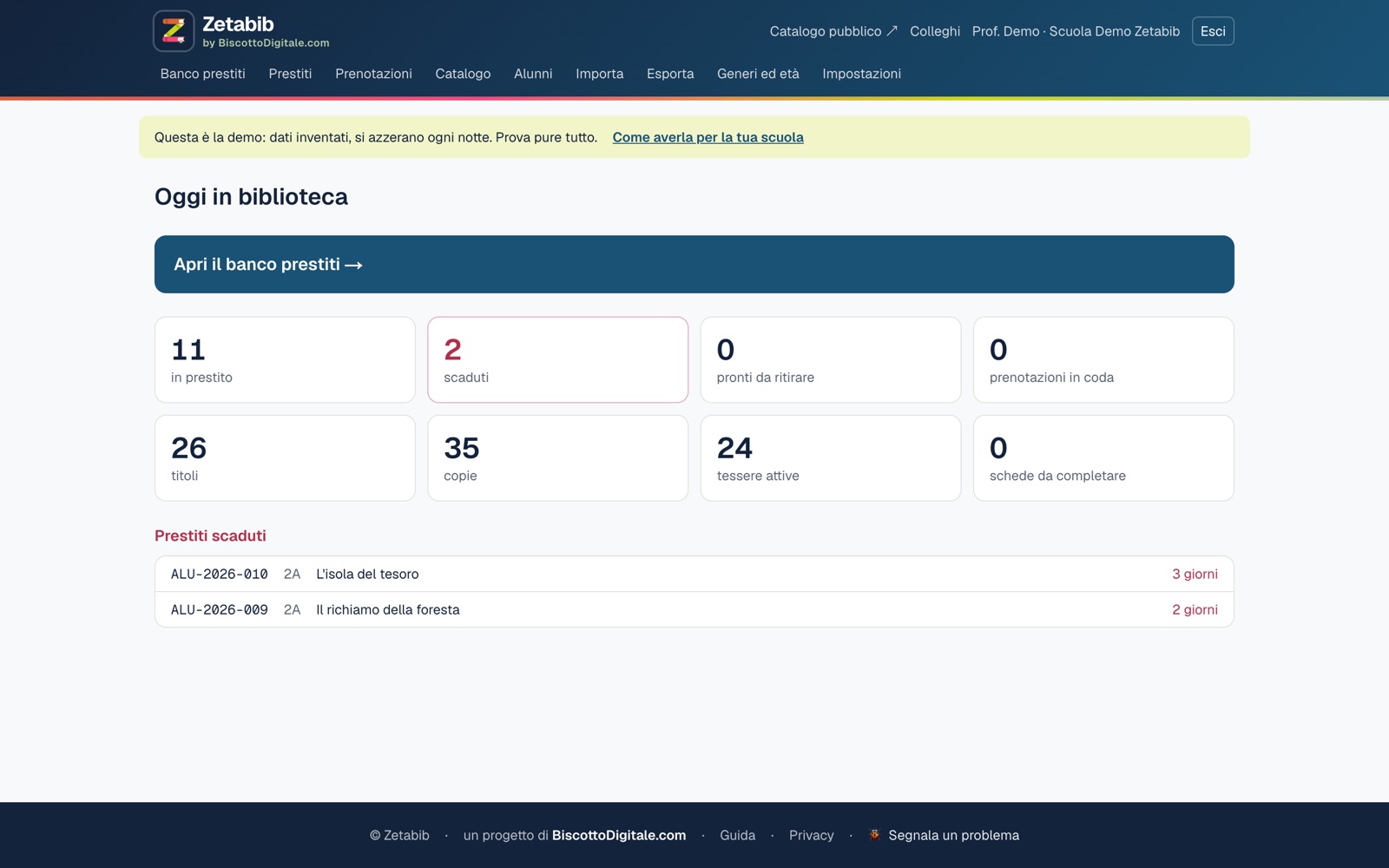Click the Esci logout button
The image size is (1389, 868).
point(1213,31)
